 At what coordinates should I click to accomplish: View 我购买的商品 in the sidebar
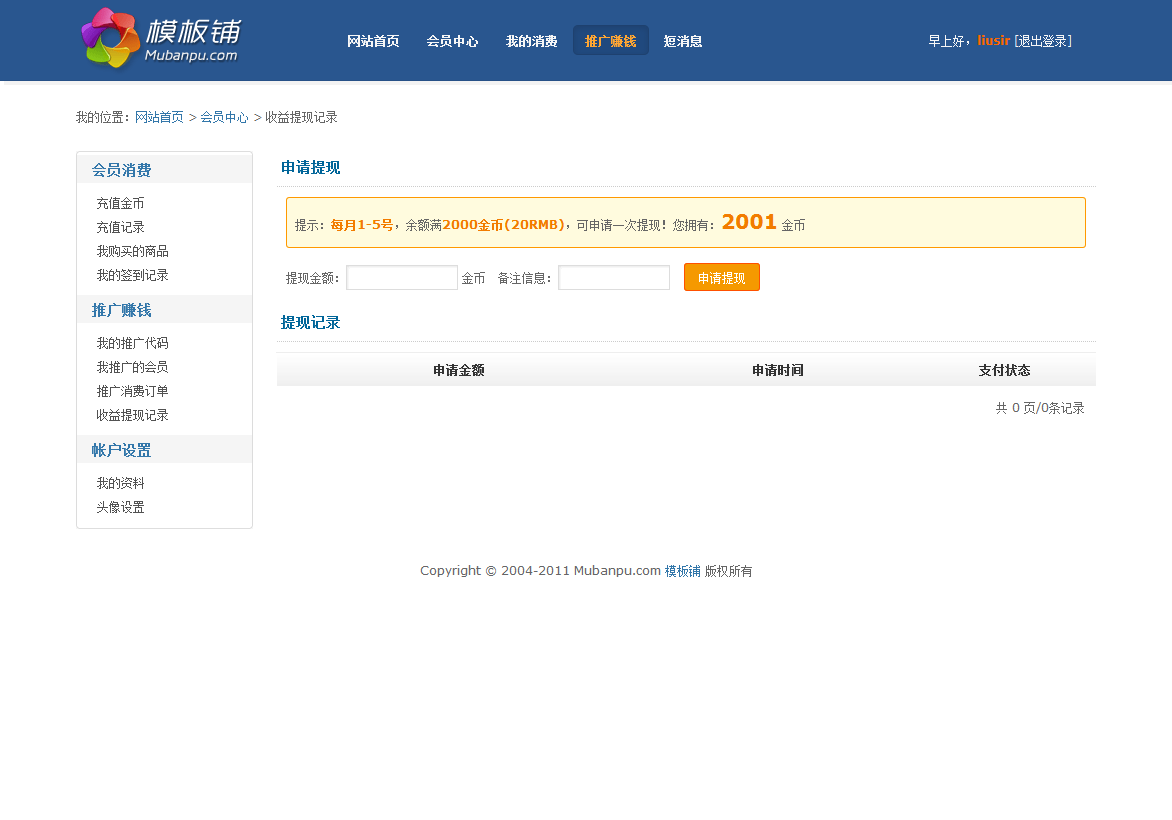[x=132, y=251]
